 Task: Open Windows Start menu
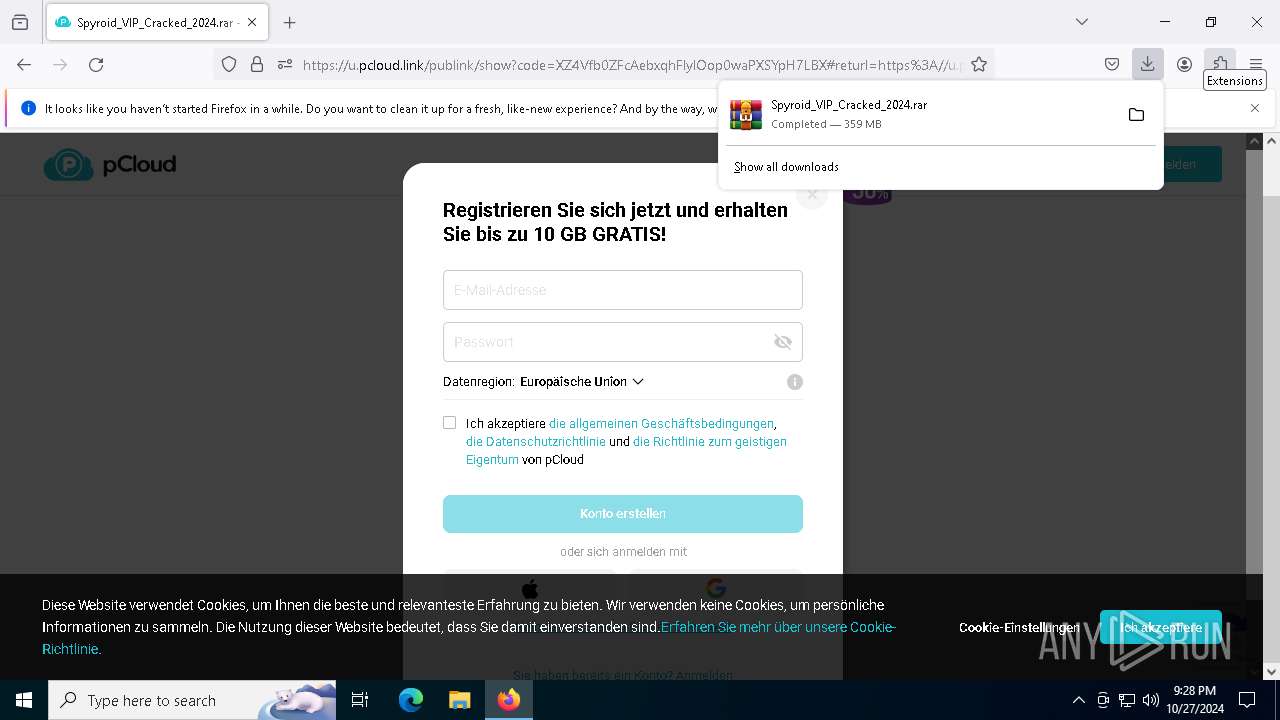24,700
